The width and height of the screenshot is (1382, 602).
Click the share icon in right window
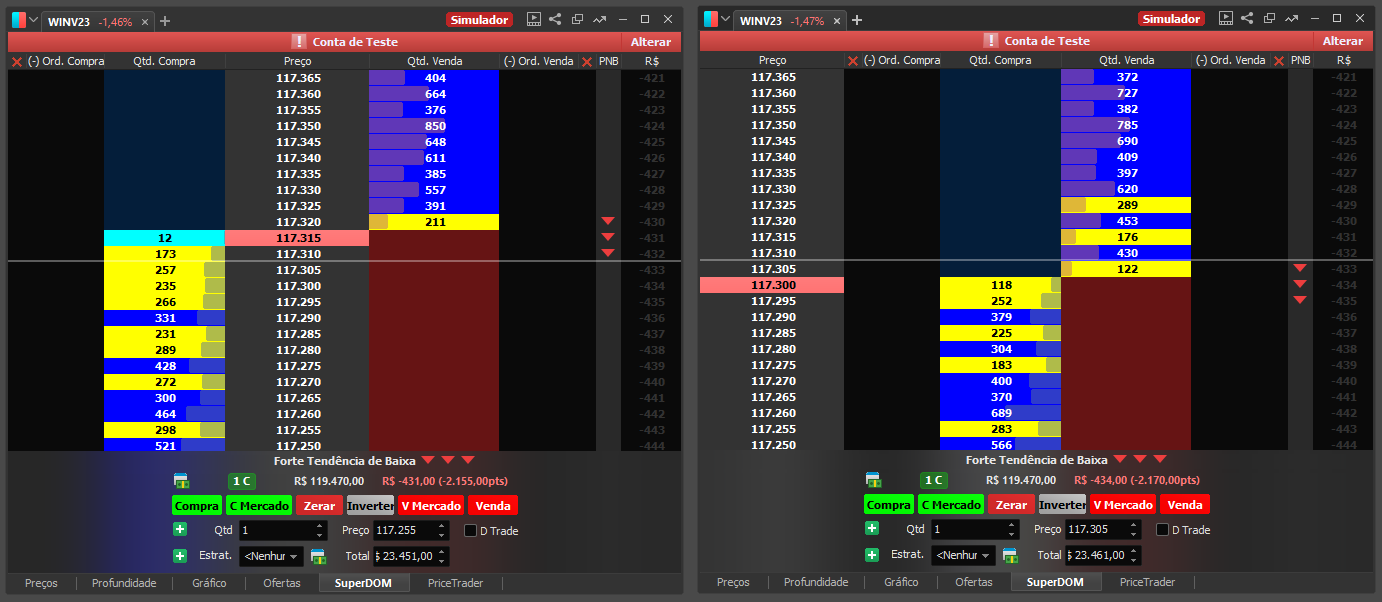[x=1248, y=19]
